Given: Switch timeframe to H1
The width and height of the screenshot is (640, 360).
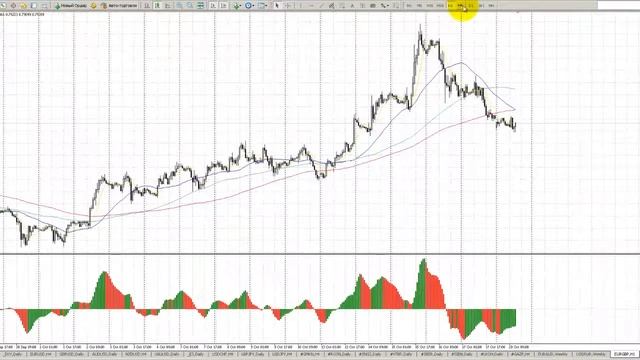Looking at the screenshot, I should (451, 6).
